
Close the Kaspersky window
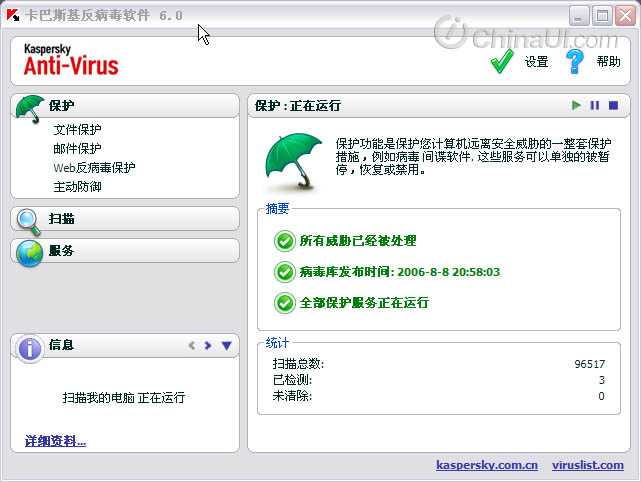click(x=626, y=16)
